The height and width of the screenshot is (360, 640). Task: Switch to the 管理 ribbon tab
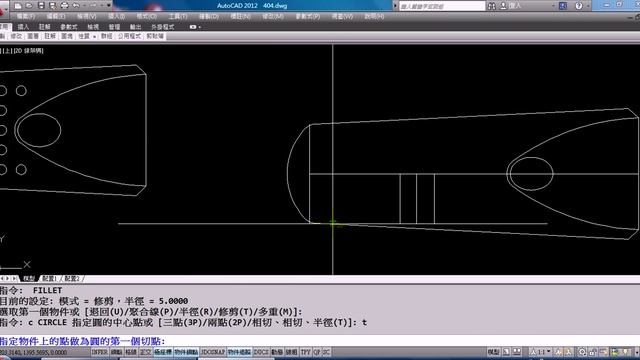tap(114, 27)
